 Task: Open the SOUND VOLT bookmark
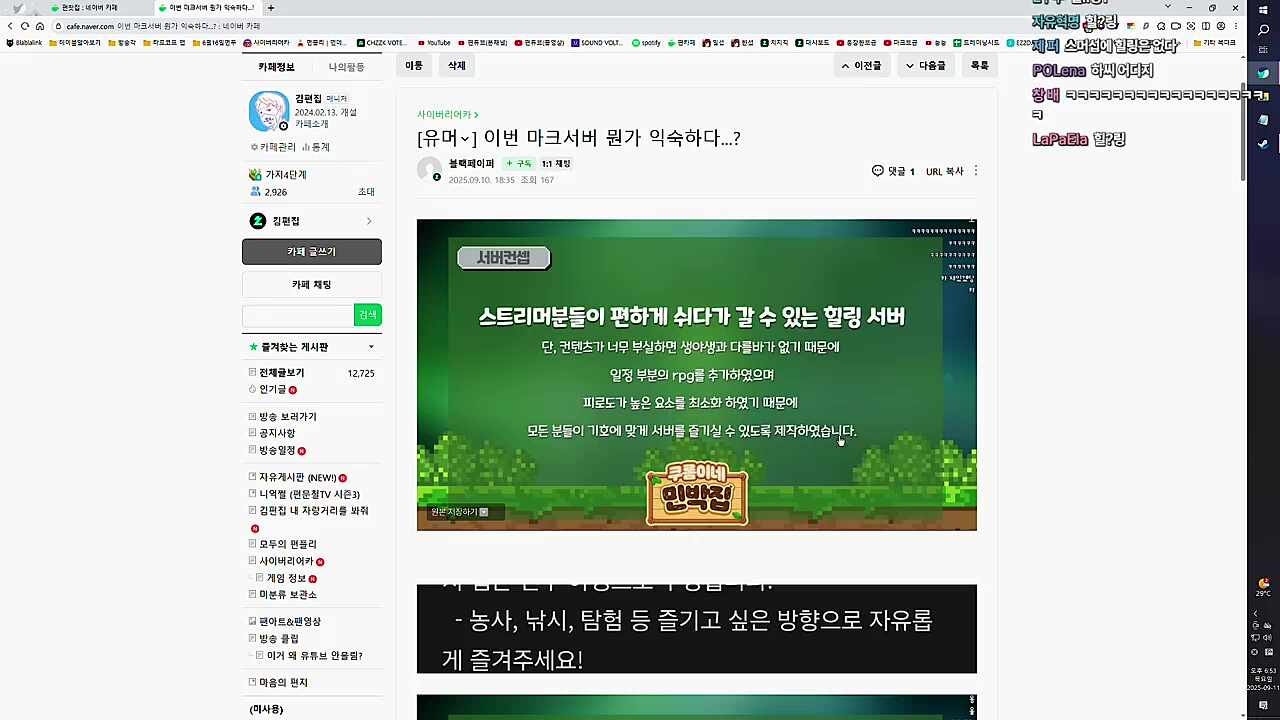[597, 43]
